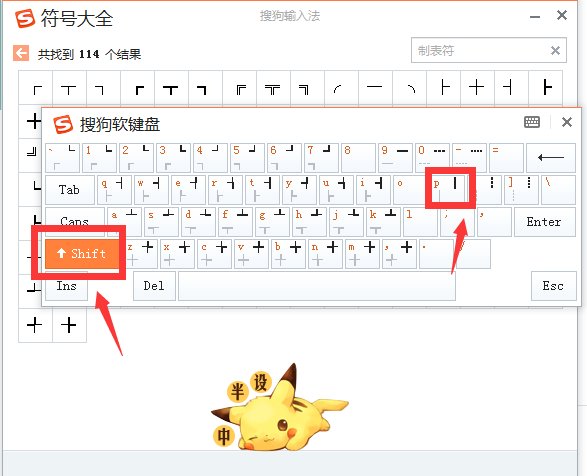Viewport: 587px width, 476px height.
Task: Select the horizontal line ─ symbol in results
Action: (374, 88)
